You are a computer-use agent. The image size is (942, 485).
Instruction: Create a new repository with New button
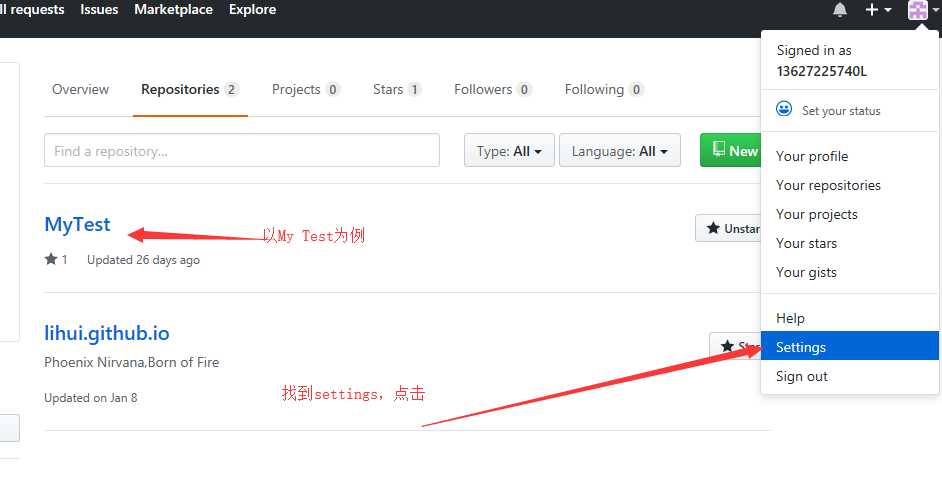[731, 150]
